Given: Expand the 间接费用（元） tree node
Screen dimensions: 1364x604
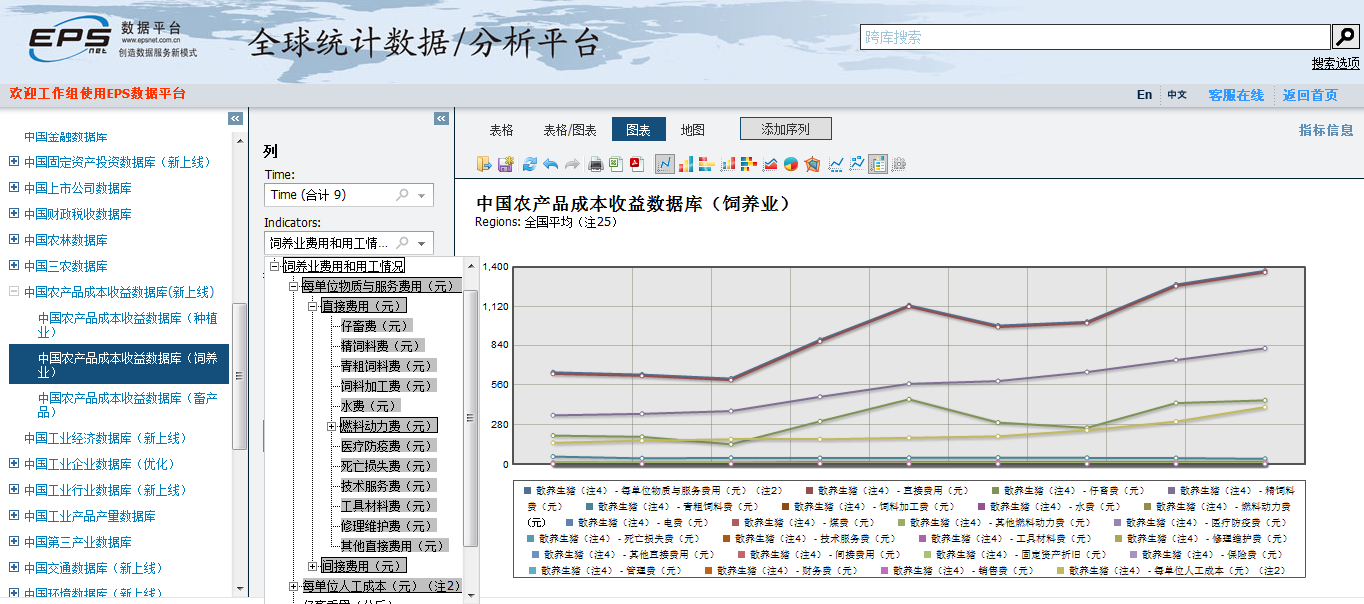Looking at the screenshot, I should [x=312, y=566].
